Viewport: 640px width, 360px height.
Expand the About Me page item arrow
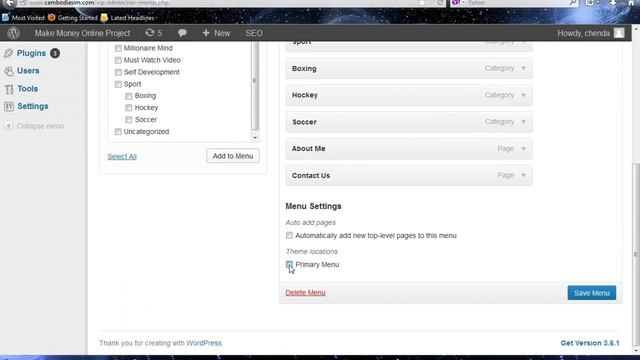point(524,149)
